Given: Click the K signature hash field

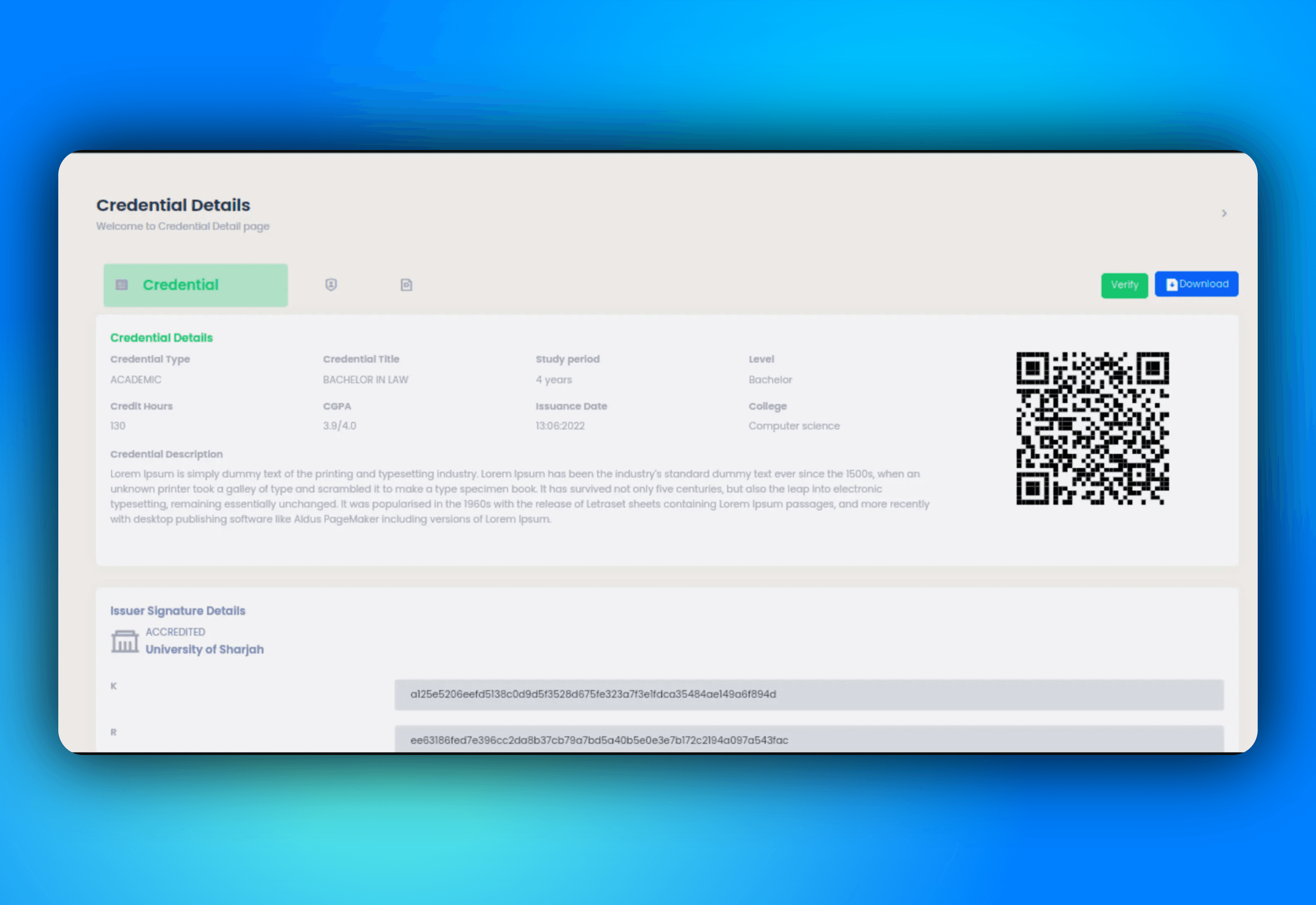Looking at the screenshot, I should coord(809,695).
